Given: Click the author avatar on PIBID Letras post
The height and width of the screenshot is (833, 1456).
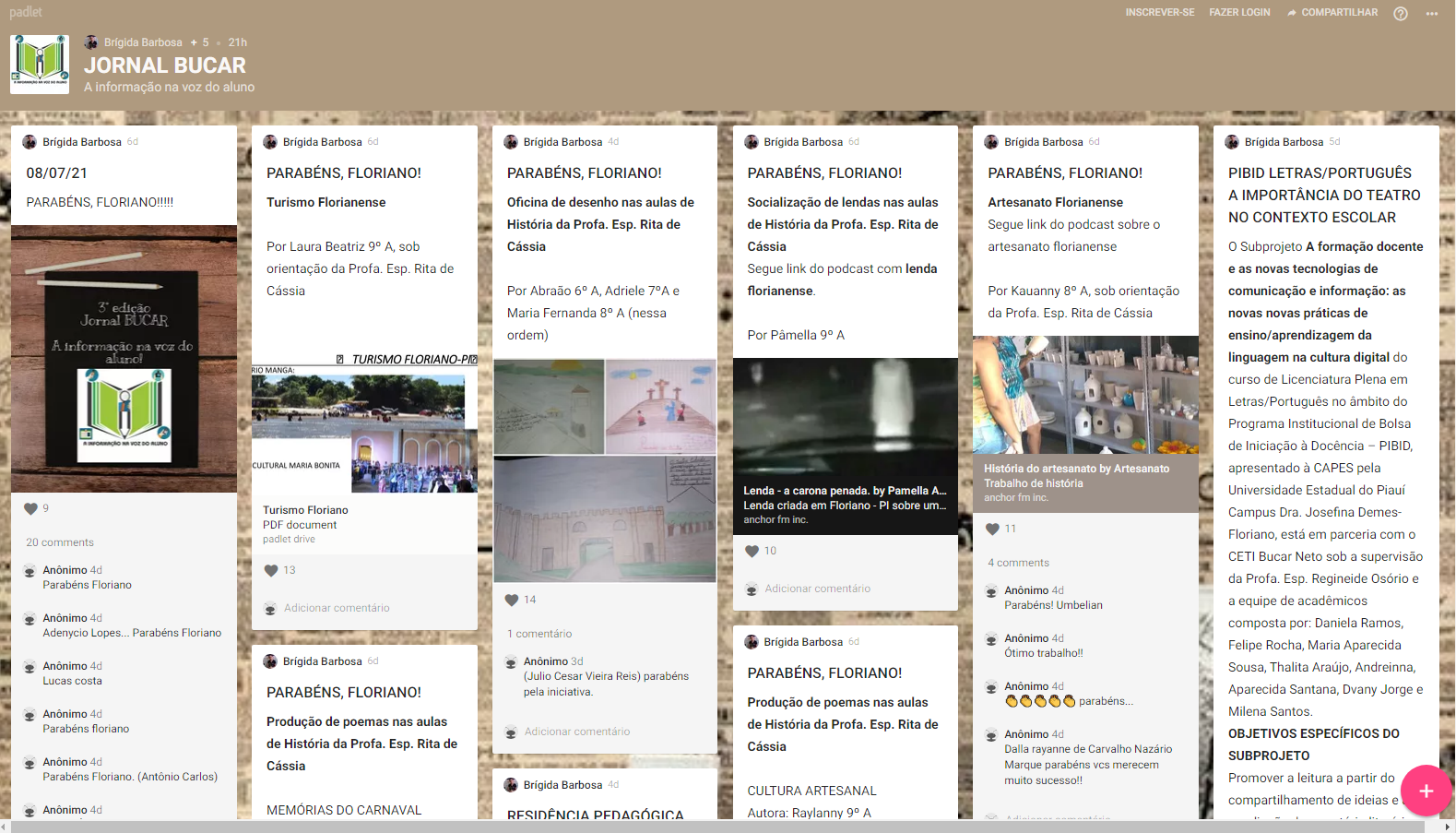Looking at the screenshot, I should (x=1232, y=142).
